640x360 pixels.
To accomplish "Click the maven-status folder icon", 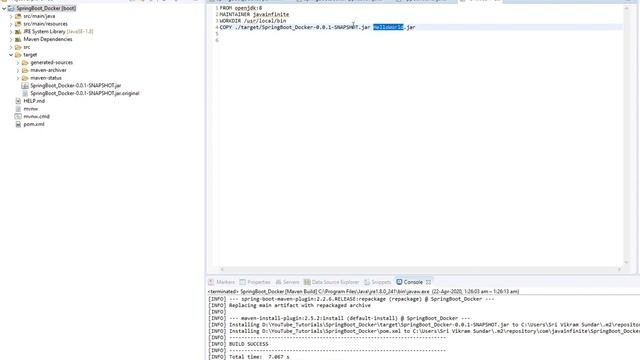I will coord(25,78).
